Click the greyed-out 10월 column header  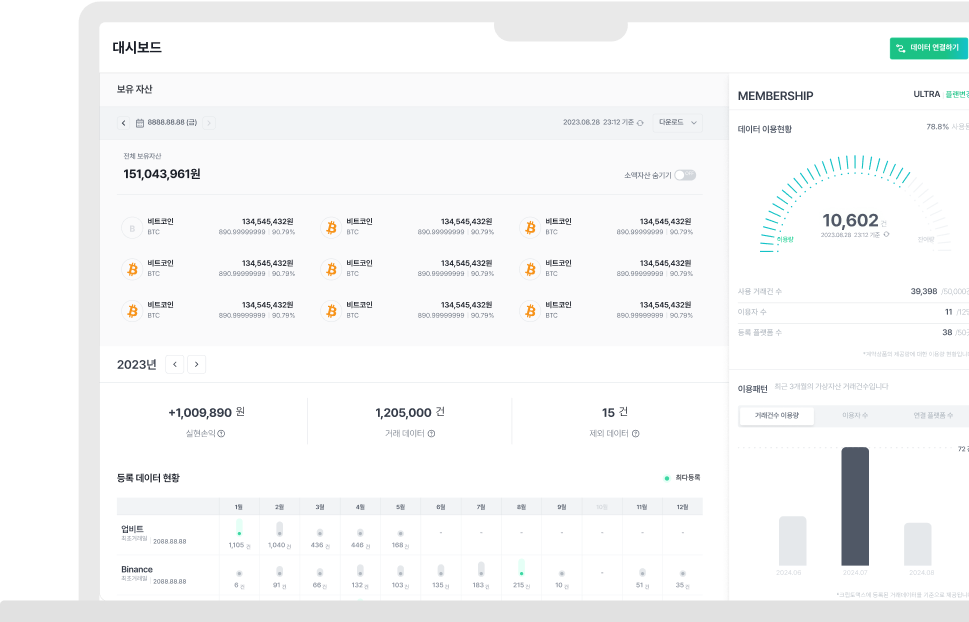(x=602, y=507)
